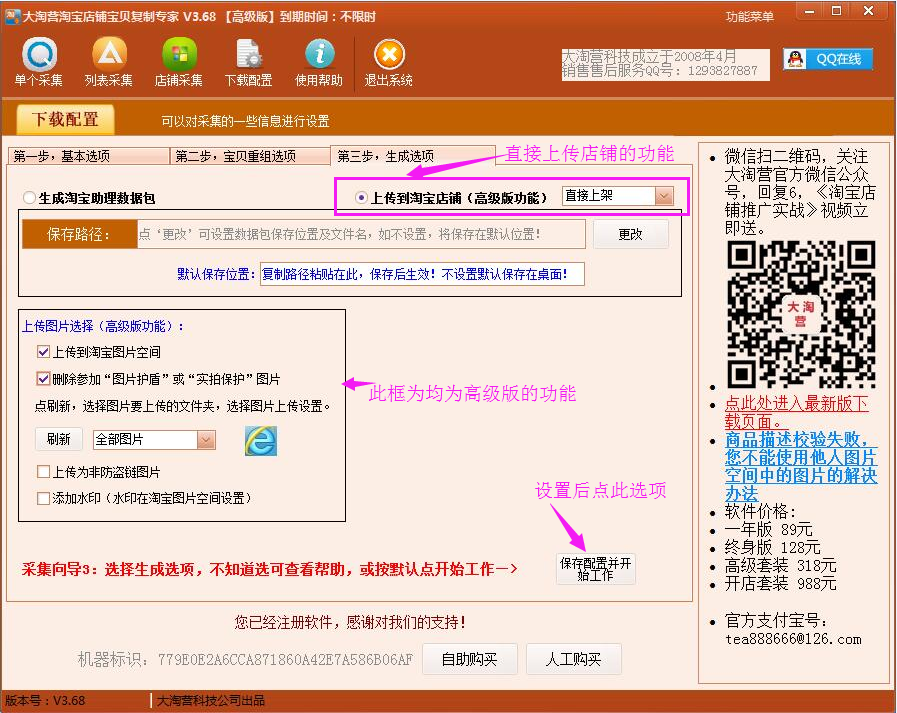Click 高级套装 318元 price text
Screen dimensions: 897x713
[780, 566]
